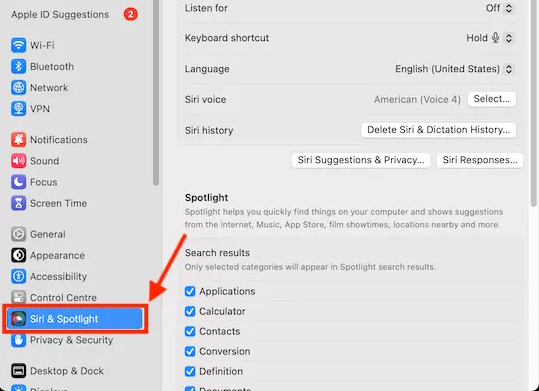Click the Desktop & Dock icon

pos(19,371)
